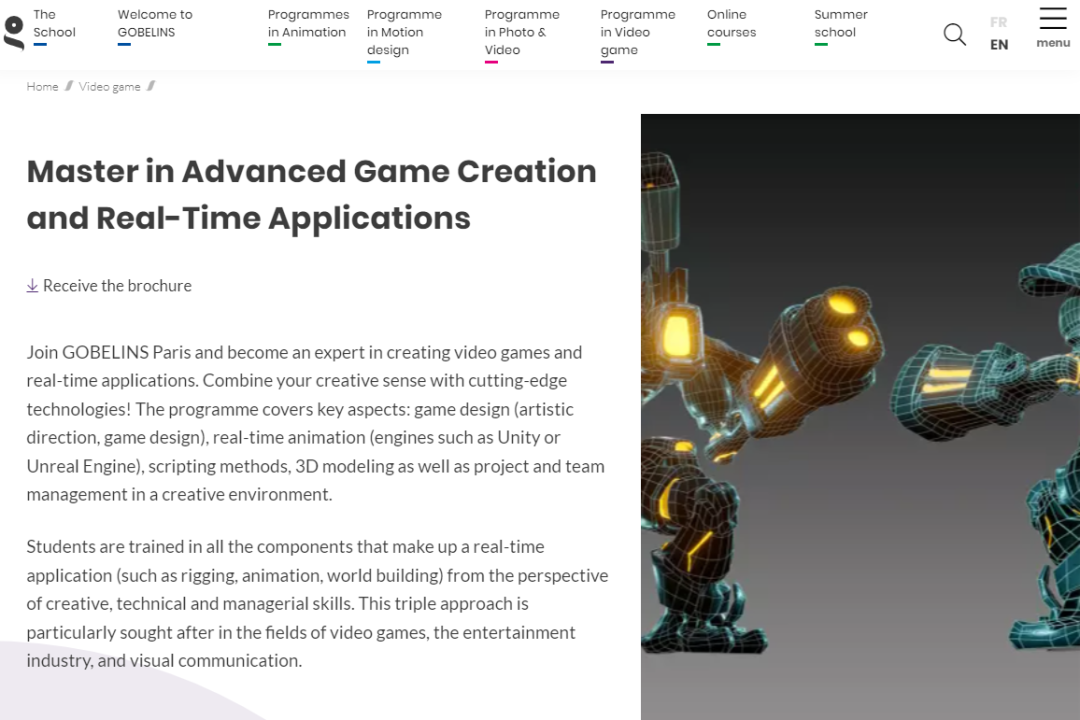Viewport: 1080px width, 720px height.
Task: Open Welcome to GOBELINS menu
Action: tap(155, 23)
